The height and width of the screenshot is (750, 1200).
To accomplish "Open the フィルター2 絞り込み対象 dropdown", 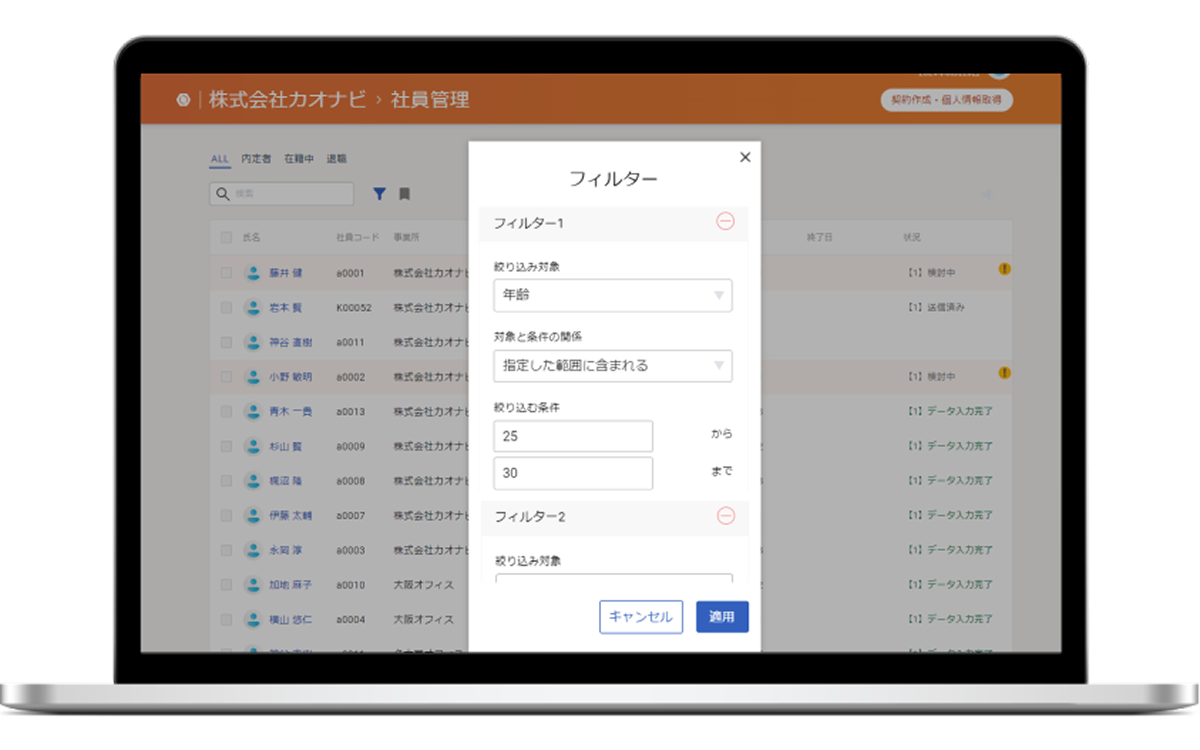I will click(612, 580).
